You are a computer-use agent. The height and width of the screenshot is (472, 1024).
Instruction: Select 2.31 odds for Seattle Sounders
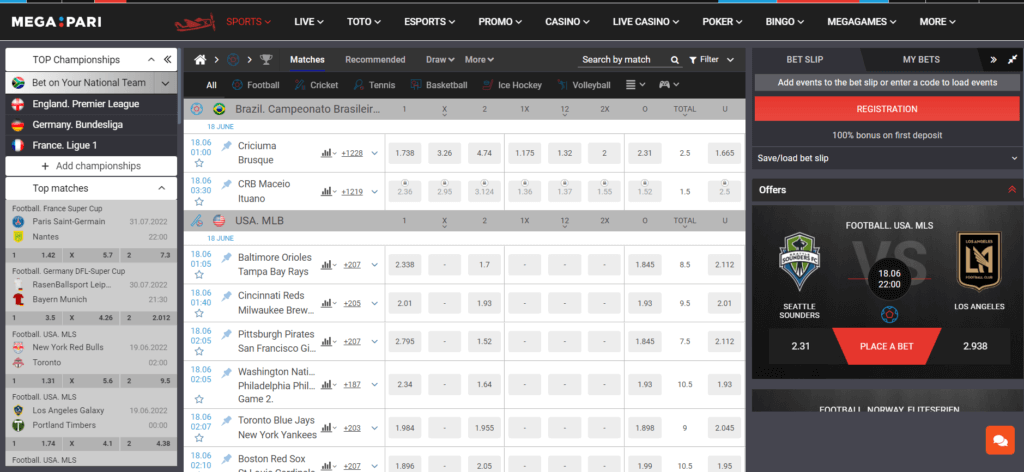coord(800,346)
